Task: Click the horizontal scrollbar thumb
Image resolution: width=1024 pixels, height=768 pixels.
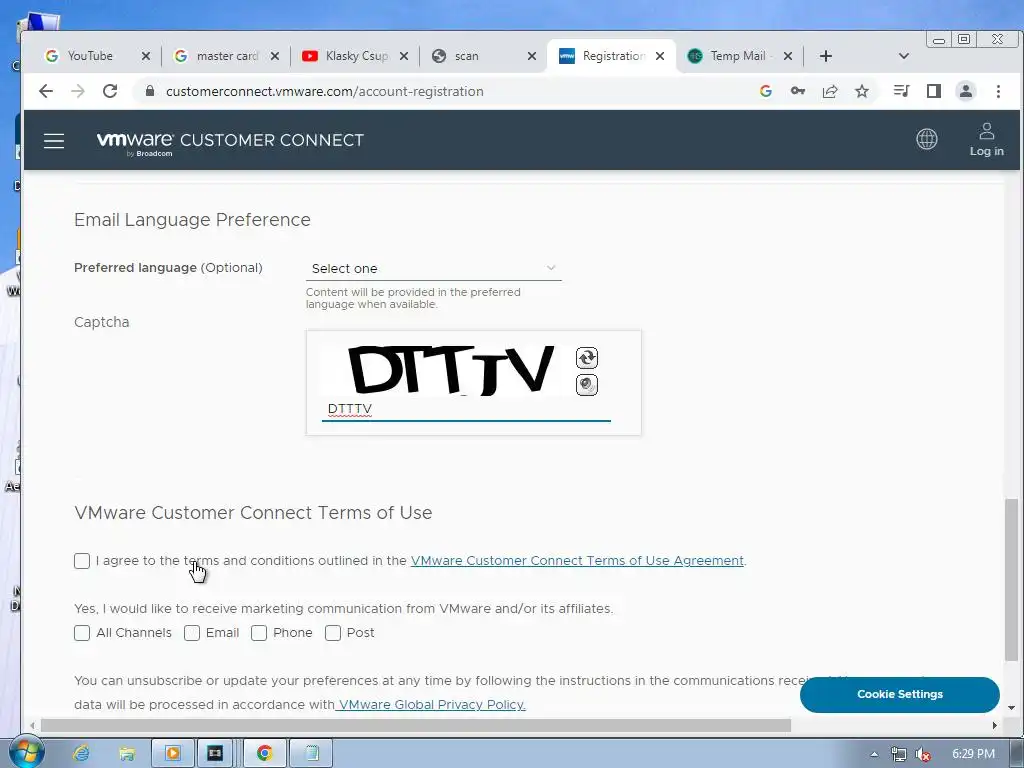Action: click(x=415, y=725)
